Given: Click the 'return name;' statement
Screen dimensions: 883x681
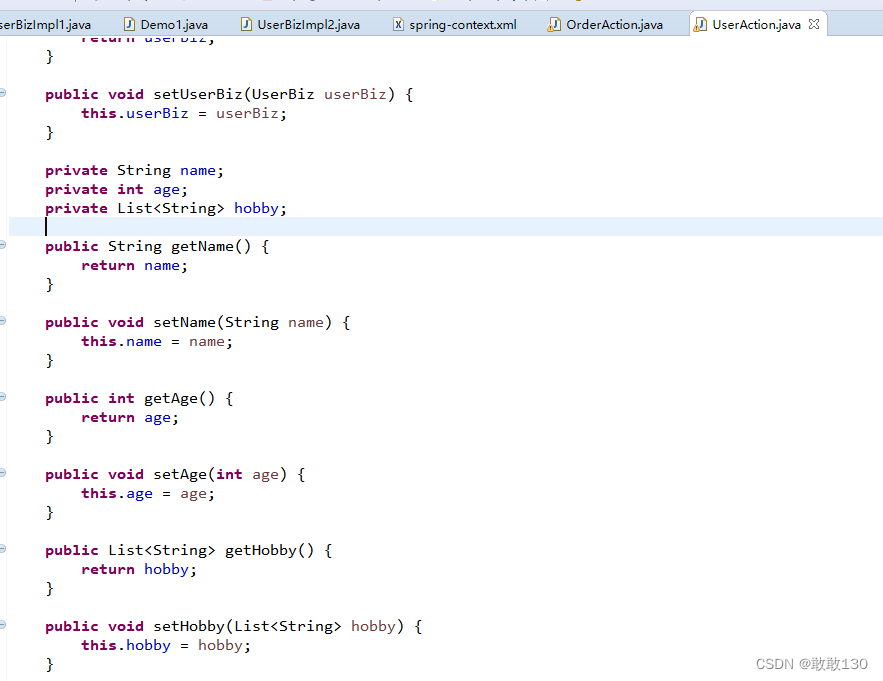Looking at the screenshot, I should [x=135, y=265].
